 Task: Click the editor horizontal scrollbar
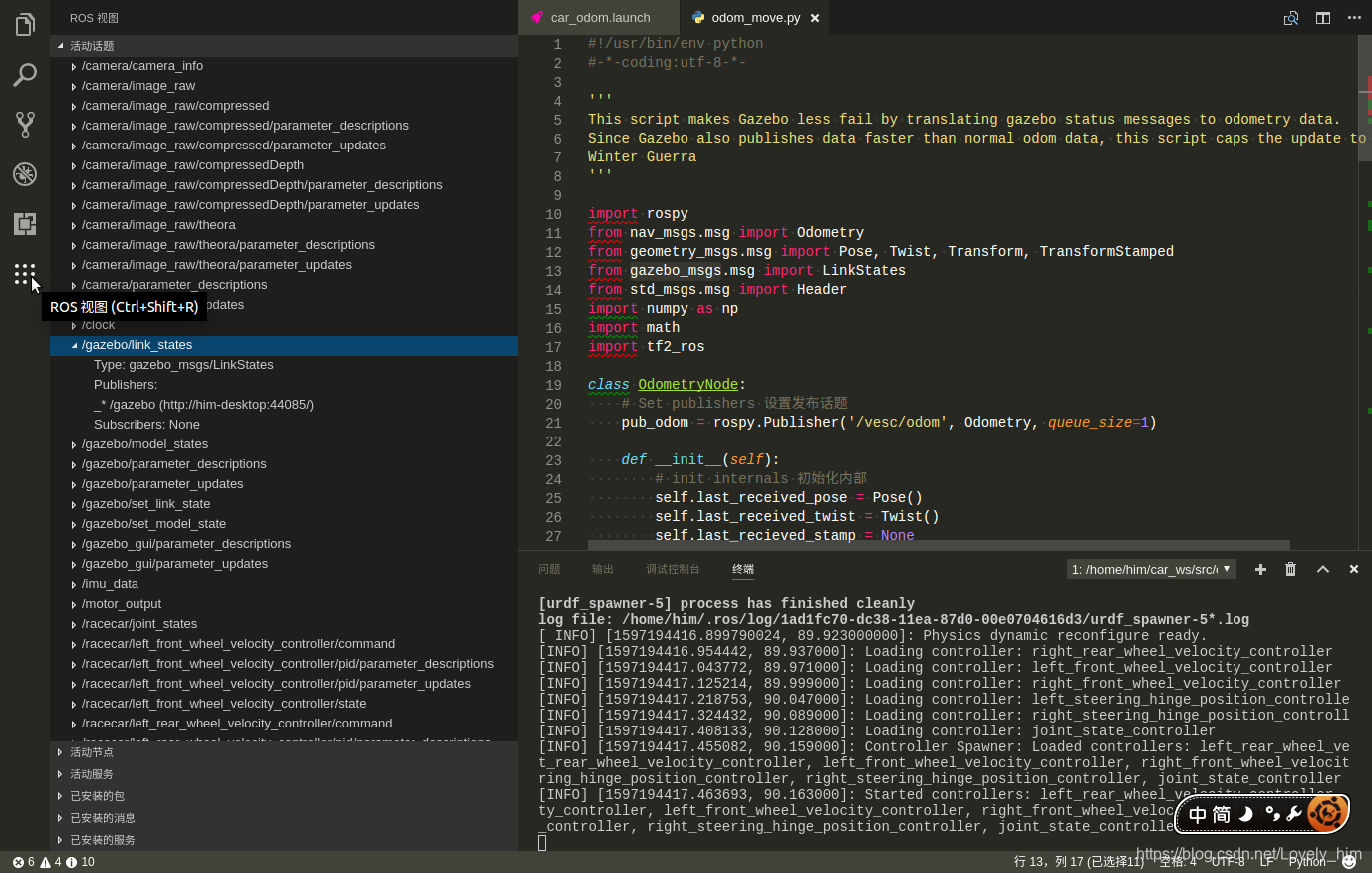coord(939,545)
